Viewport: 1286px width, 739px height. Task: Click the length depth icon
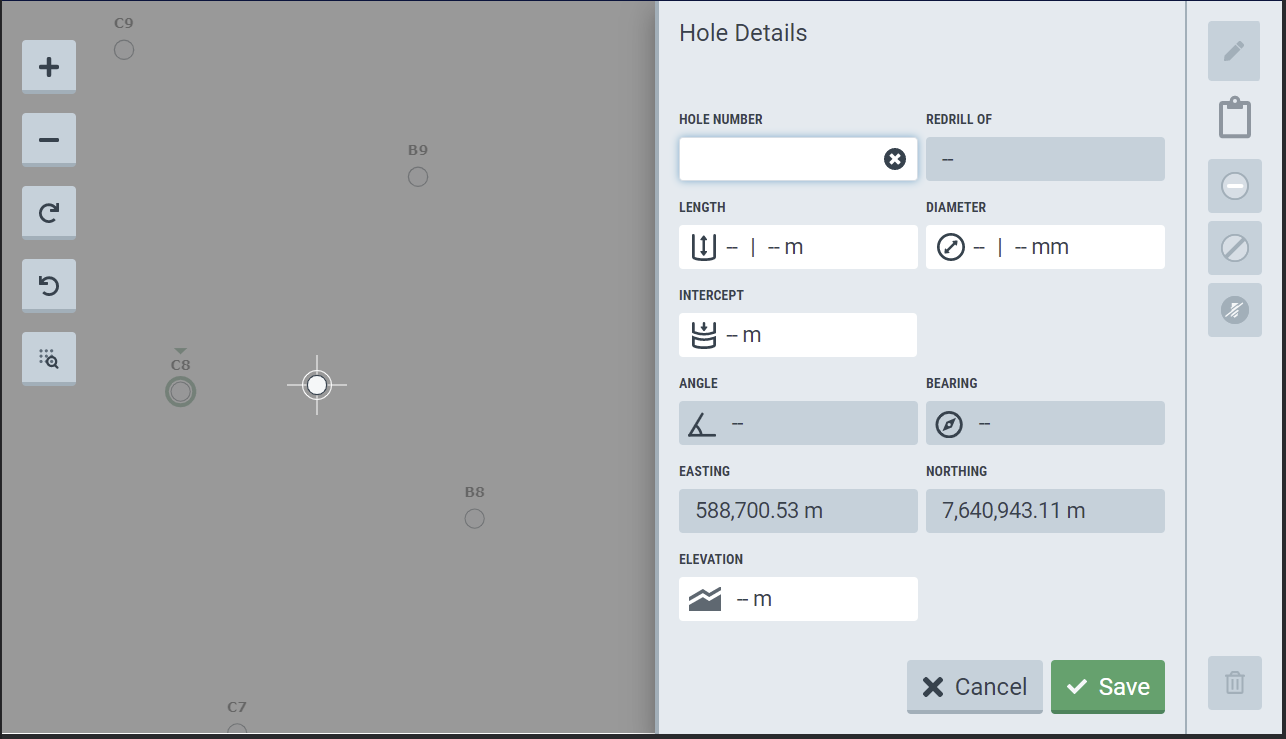704,247
